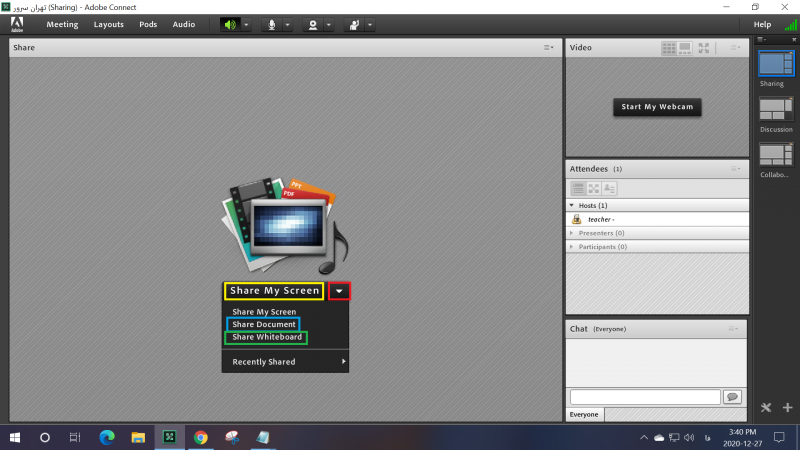Viewport: 800px width, 450px height.
Task: Click the raise hand status icon
Action: pyautogui.click(x=353, y=24)
